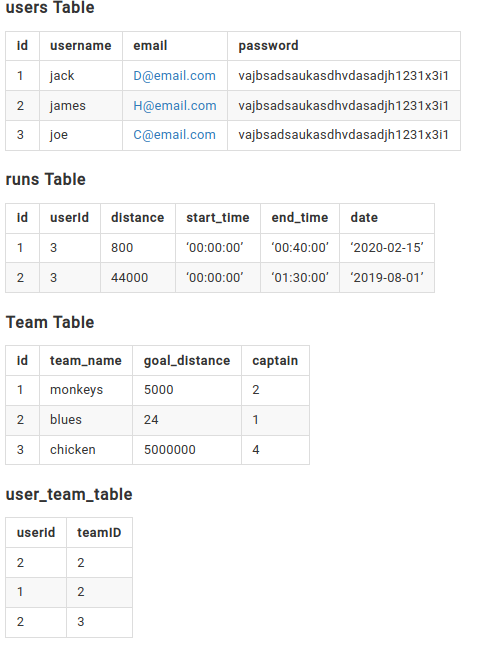Select the password cell in joe's row
479x649 pixels.
click(344, 135)
